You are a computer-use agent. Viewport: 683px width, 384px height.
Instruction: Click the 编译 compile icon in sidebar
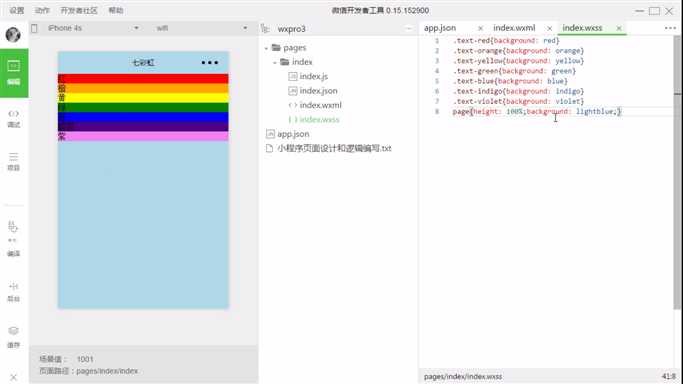(x=14, y=239)
